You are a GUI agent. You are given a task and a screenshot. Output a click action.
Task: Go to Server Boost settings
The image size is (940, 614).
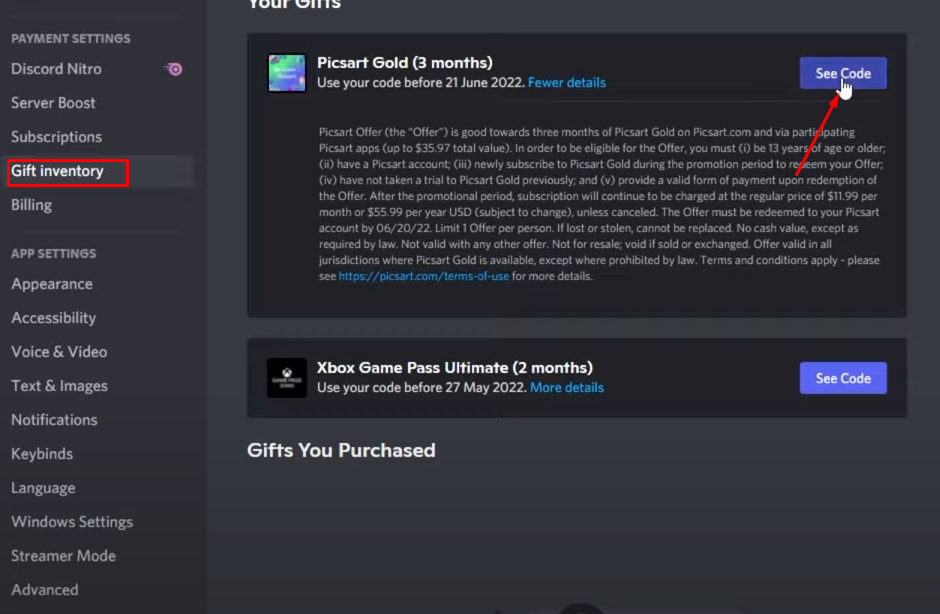[x=53, y=103]
